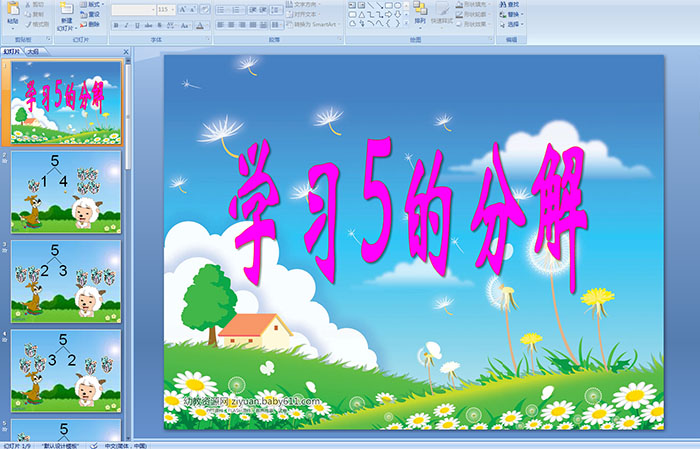Click the spell check status bar icon
700x449 pixels.
tap(94, 445)
